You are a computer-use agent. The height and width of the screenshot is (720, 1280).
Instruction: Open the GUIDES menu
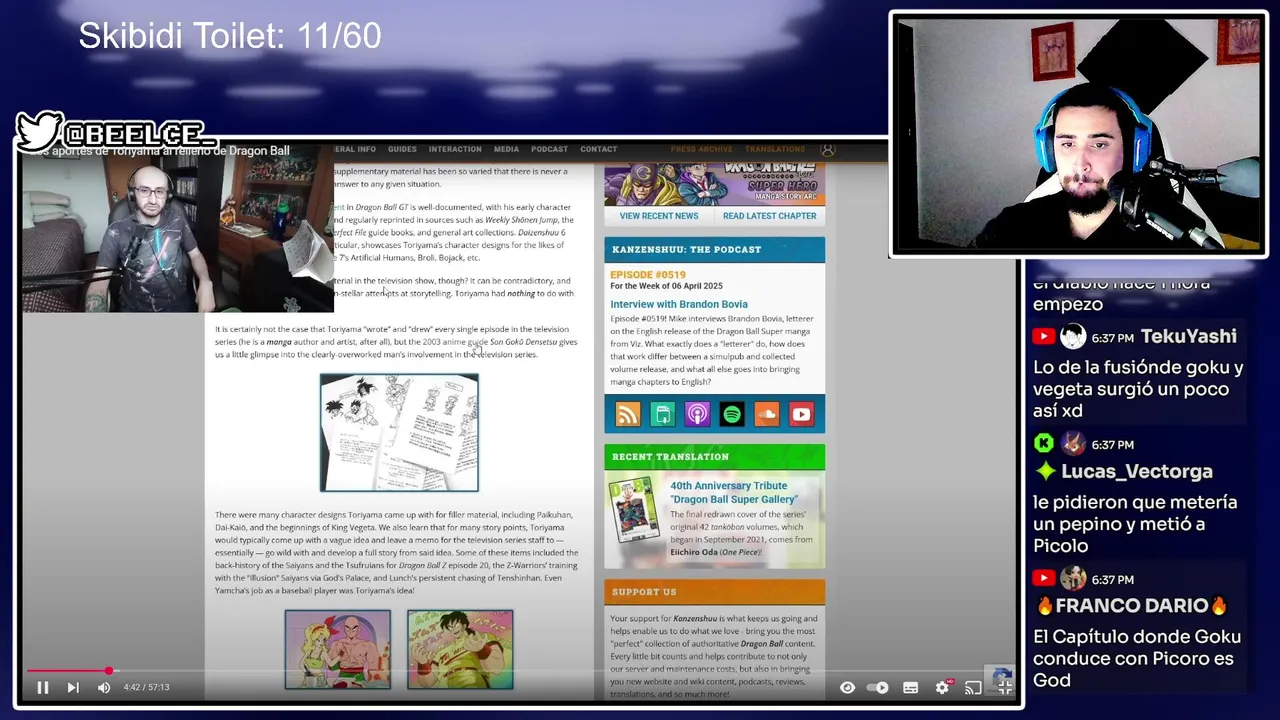tap(402, 149)
